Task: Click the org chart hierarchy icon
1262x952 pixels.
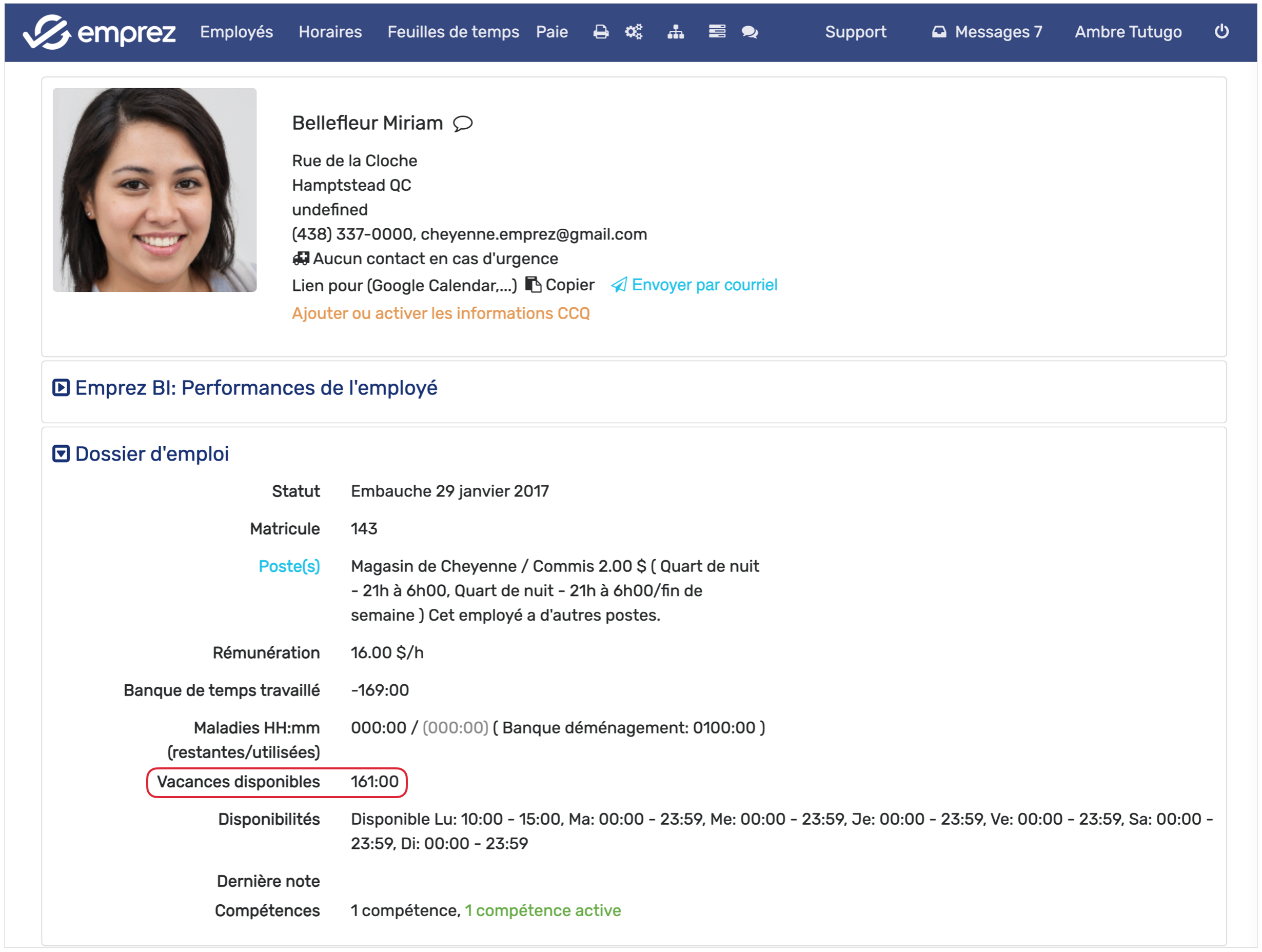Action: point(676,32)
